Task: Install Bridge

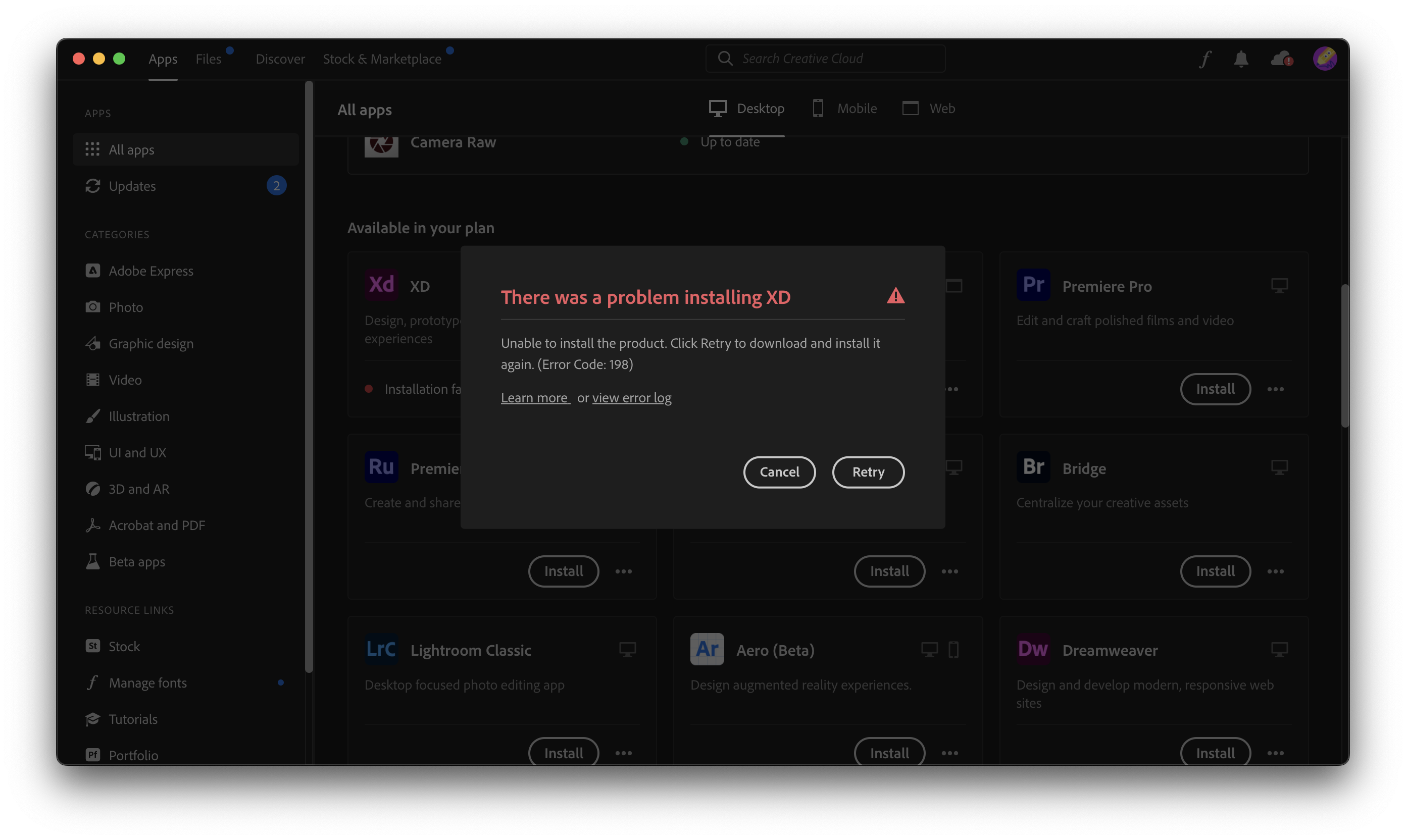Action: pos(1215,571)
